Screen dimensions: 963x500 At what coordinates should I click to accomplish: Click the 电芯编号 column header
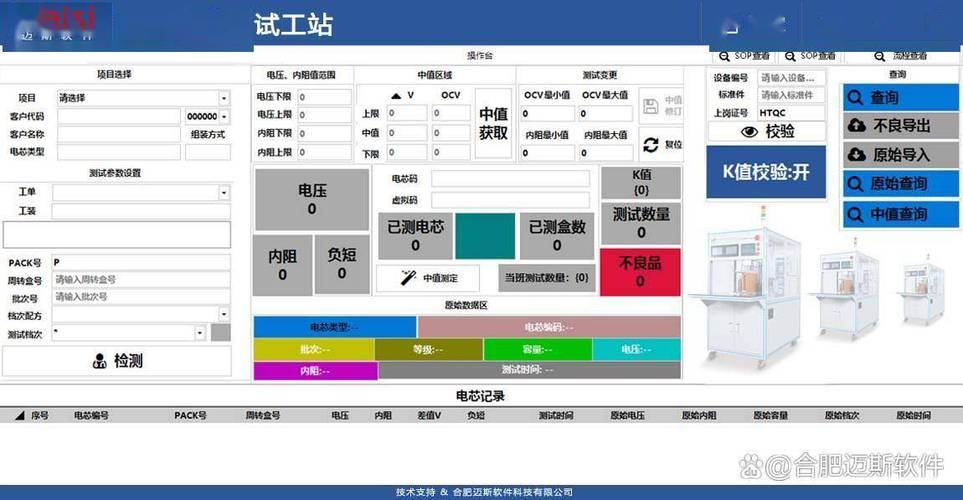(91, 415)
